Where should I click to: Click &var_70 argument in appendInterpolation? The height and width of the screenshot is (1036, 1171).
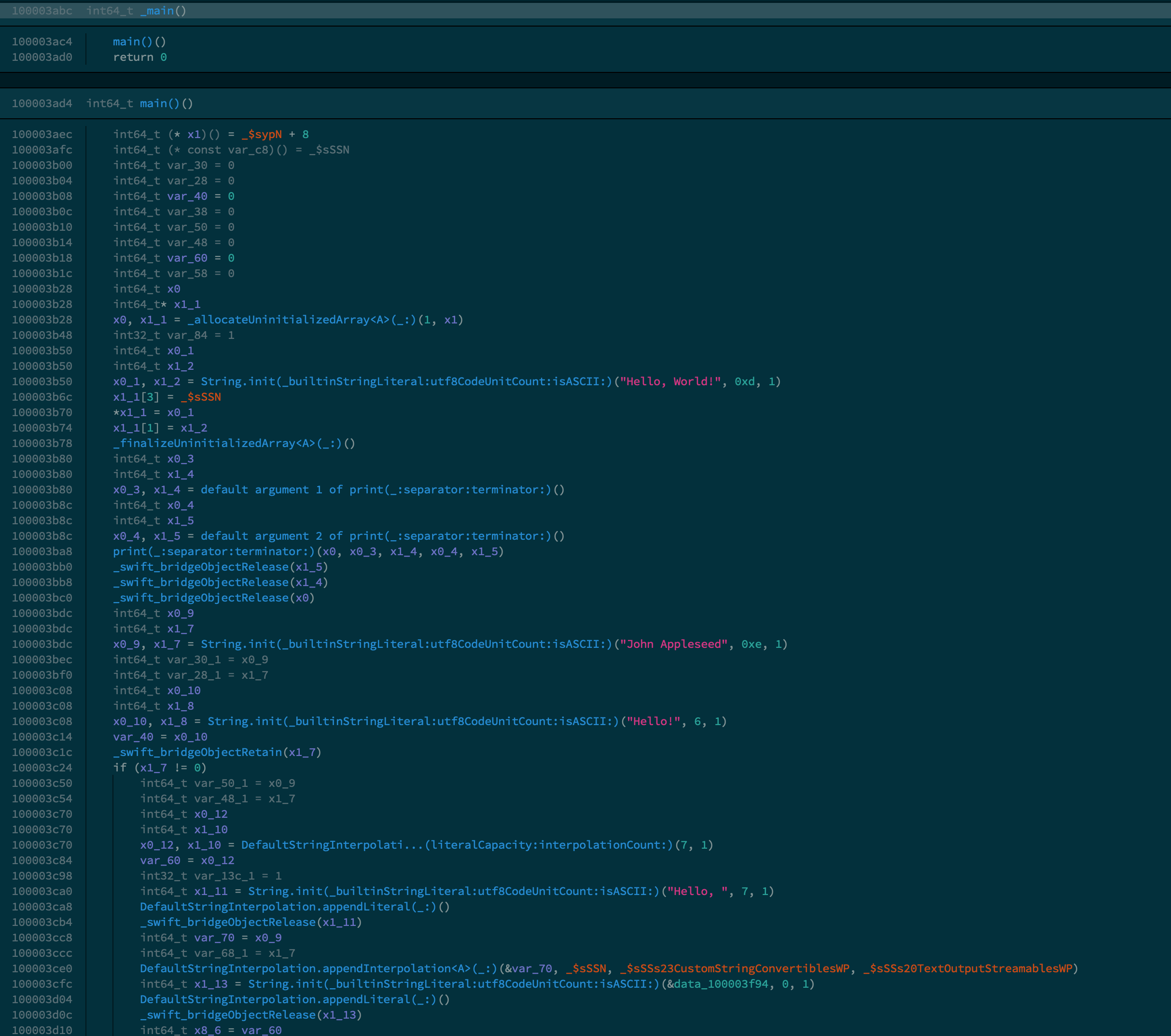529,969
